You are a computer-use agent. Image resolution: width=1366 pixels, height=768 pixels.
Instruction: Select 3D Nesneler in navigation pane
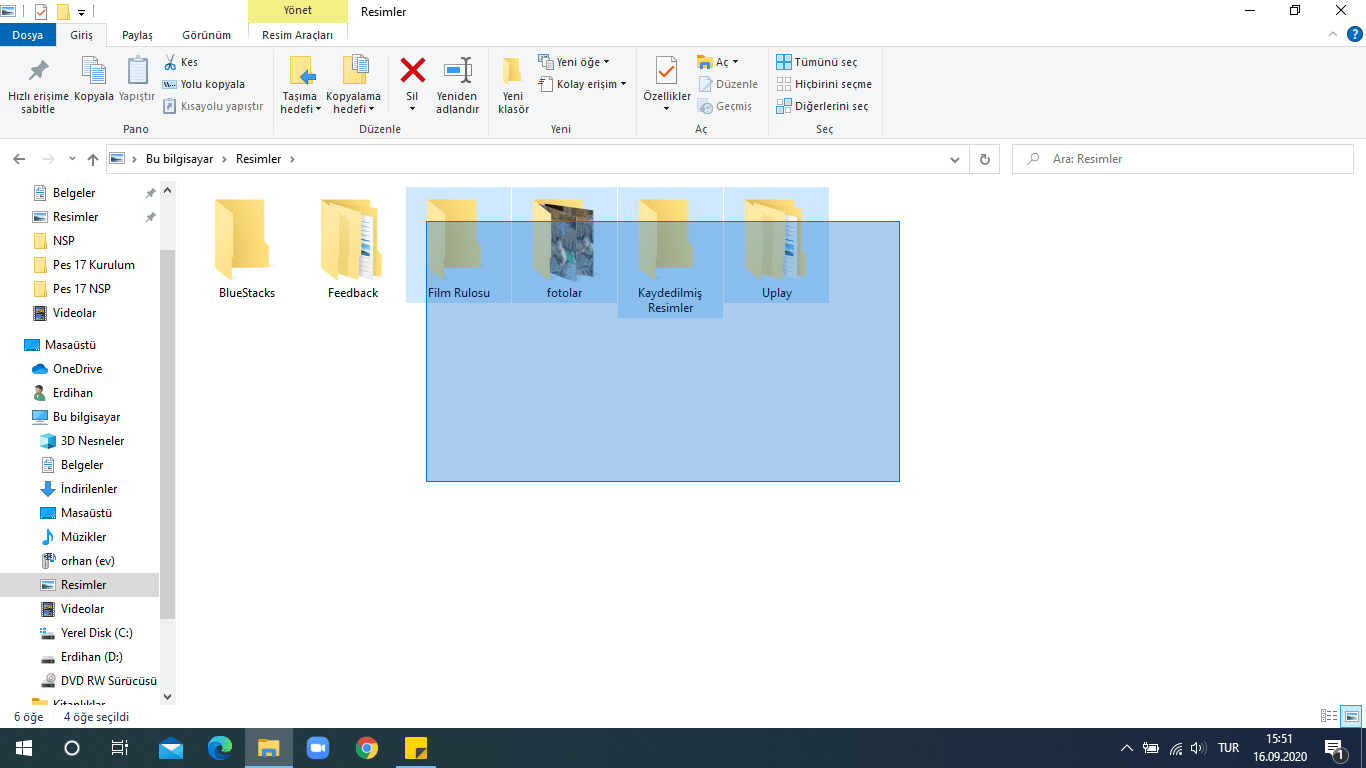click(93, 441)
